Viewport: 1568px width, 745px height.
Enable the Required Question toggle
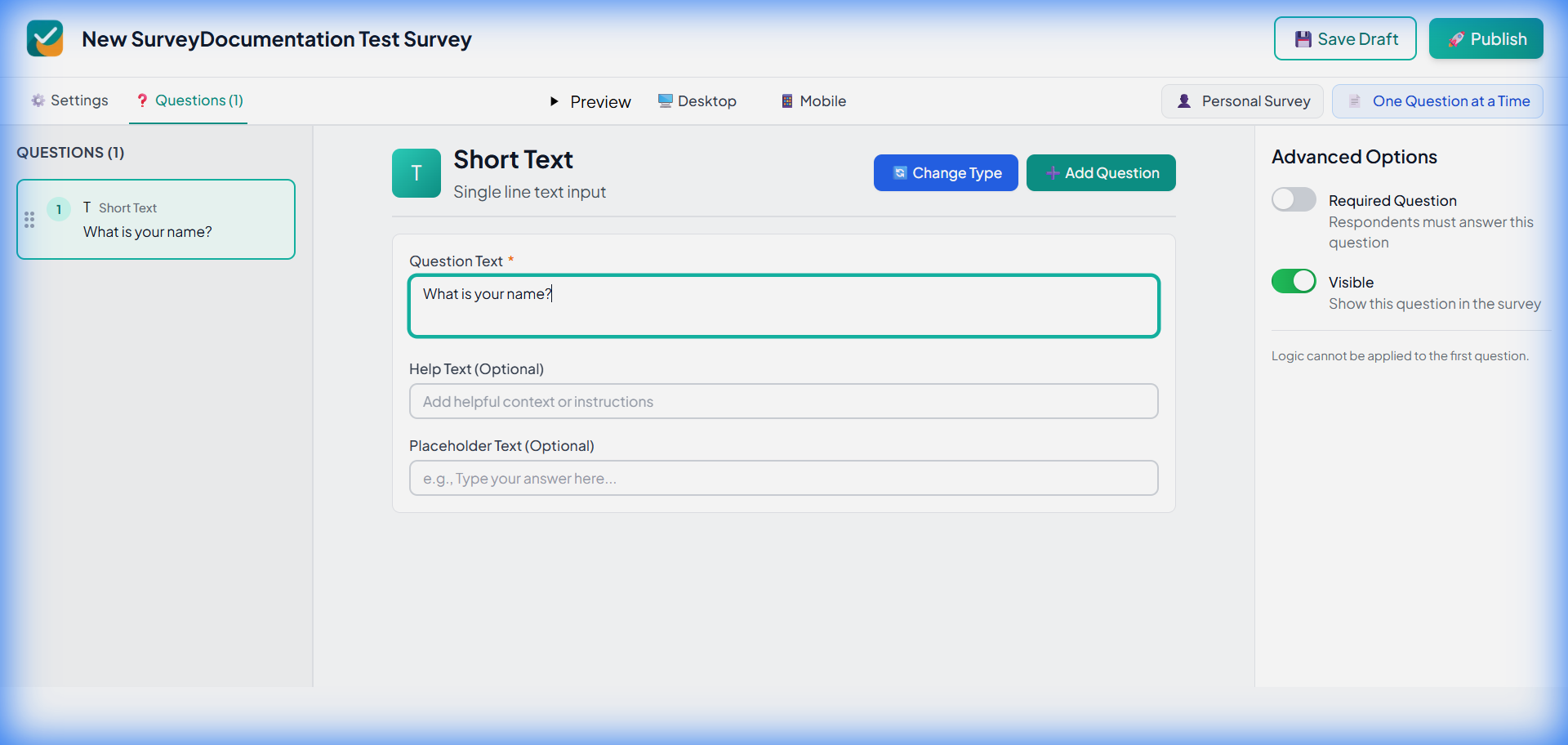click(x=1294, y=199)
